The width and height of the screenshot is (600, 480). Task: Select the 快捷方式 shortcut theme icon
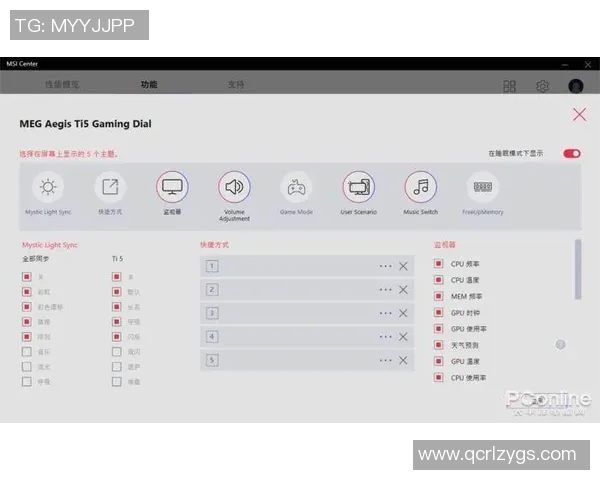(110, 187)
